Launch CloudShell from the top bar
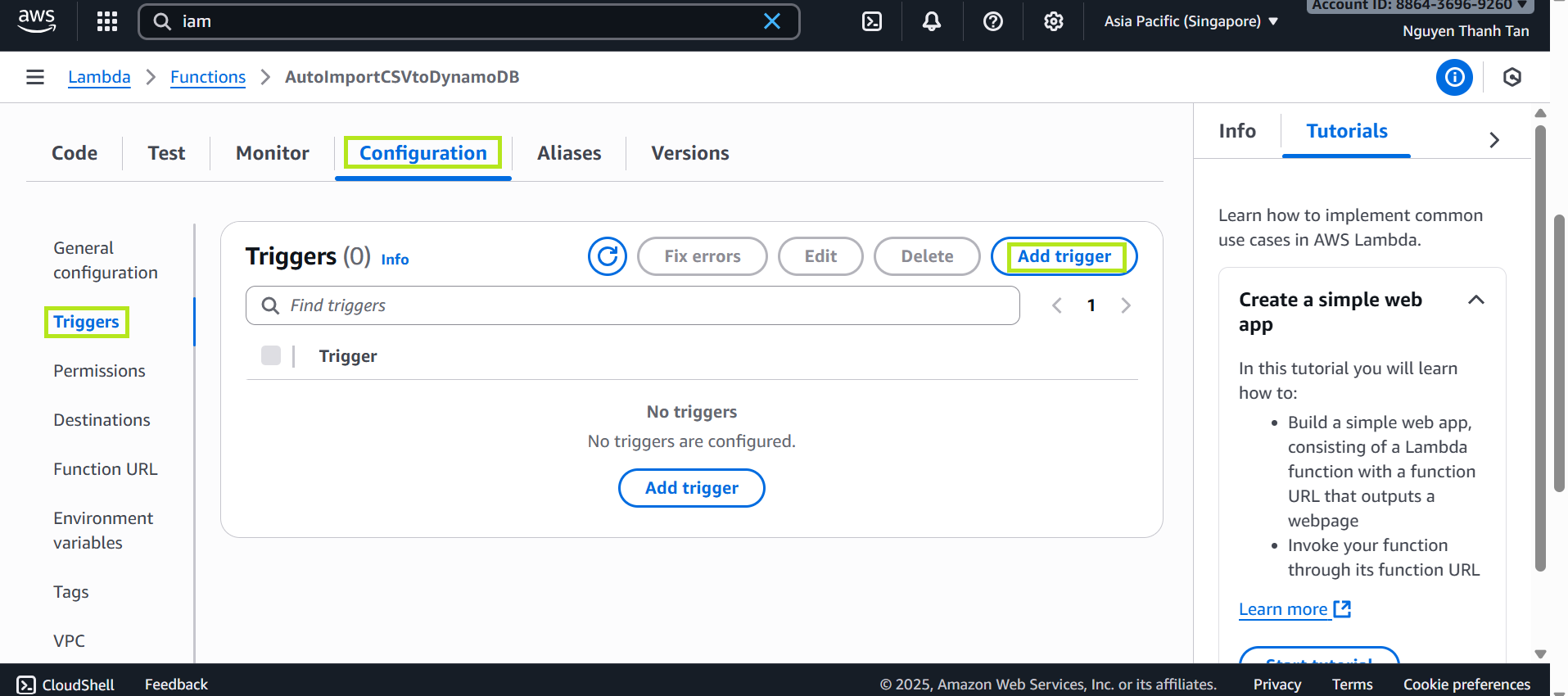This screenshot has height=696, width=1568. tap(872, 21)
